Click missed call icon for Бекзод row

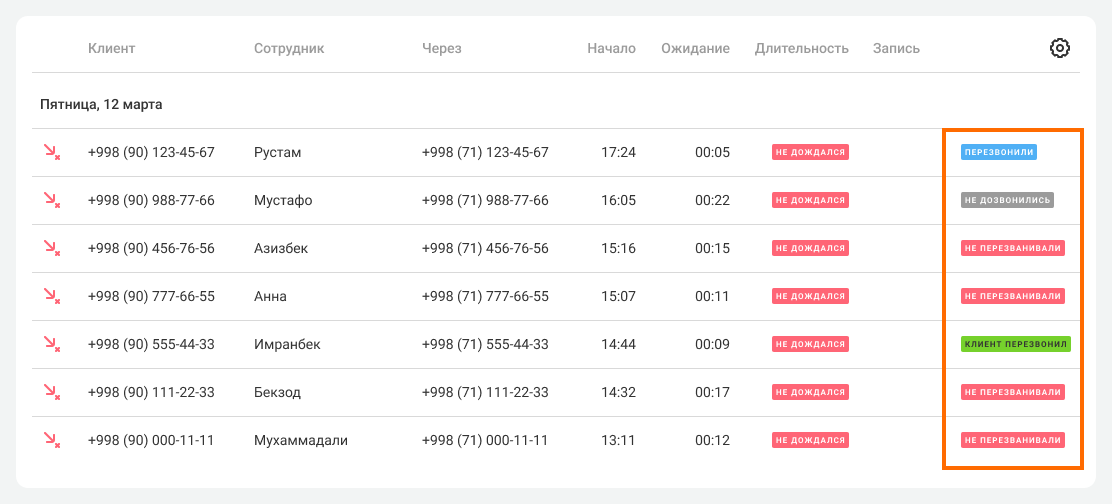51,392
